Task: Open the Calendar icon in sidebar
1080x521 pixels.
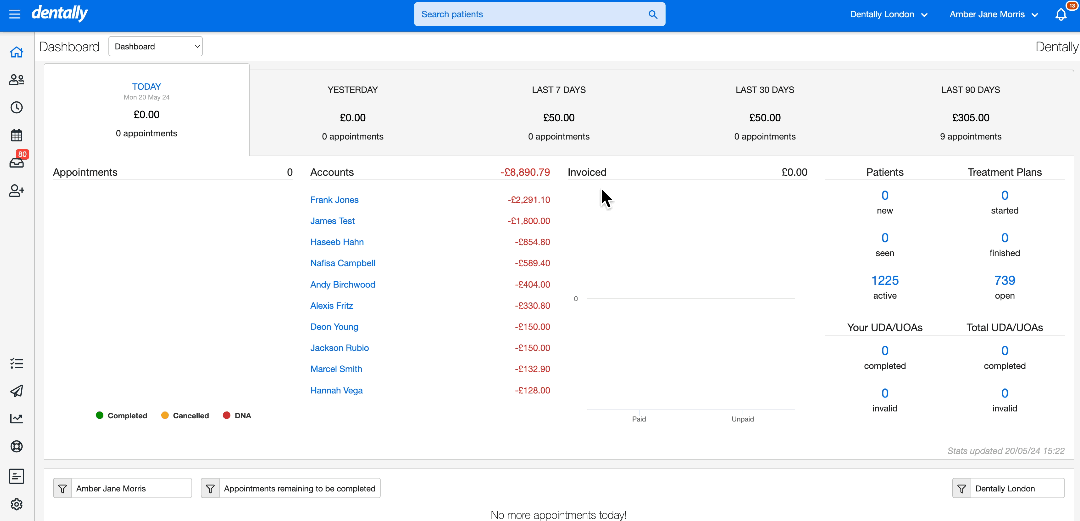Action: 17,135
